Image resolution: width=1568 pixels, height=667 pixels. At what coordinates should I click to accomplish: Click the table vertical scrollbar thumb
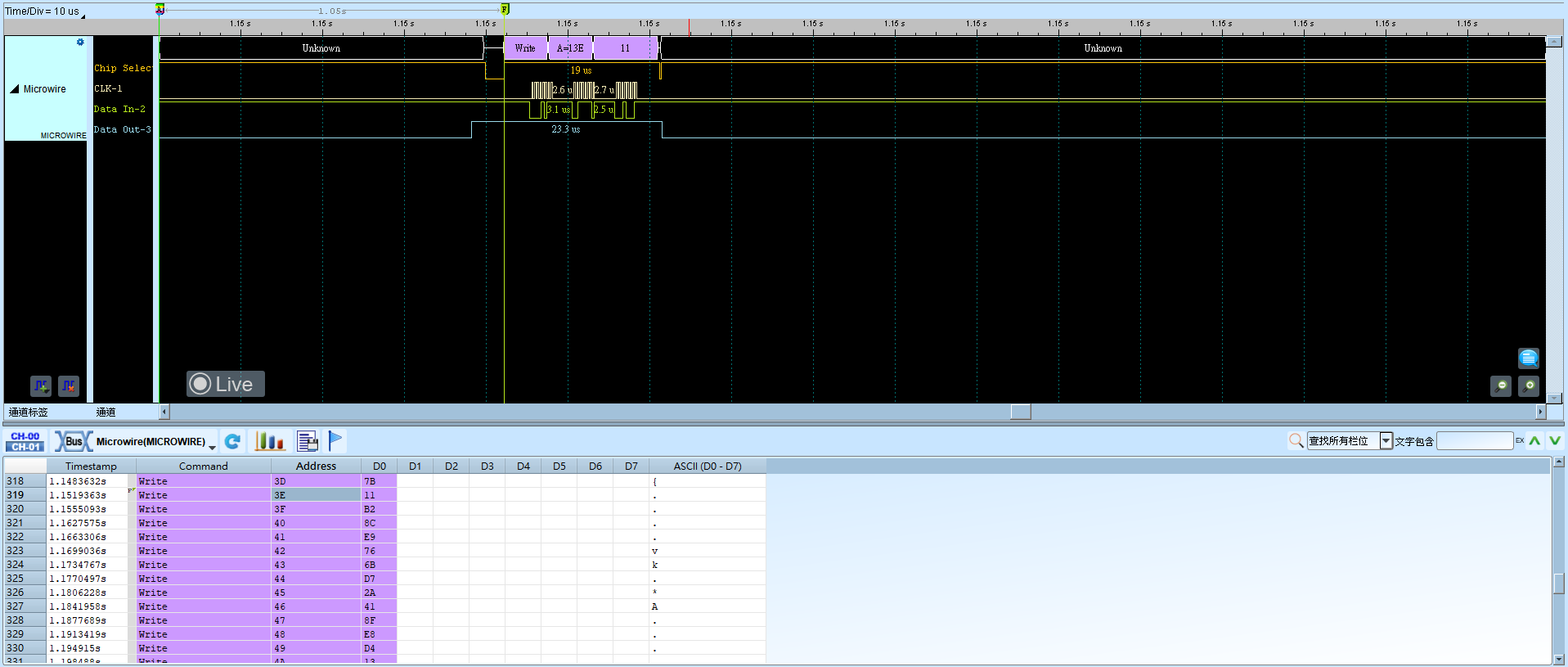point(1559,584)
